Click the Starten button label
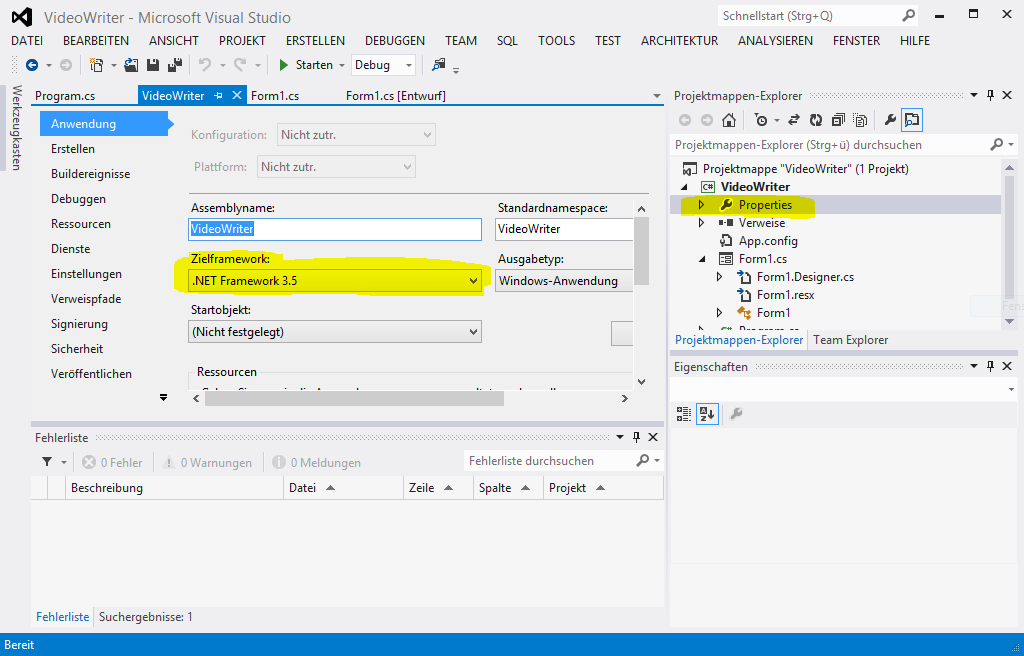1024x656 pixels. point(314,65)
